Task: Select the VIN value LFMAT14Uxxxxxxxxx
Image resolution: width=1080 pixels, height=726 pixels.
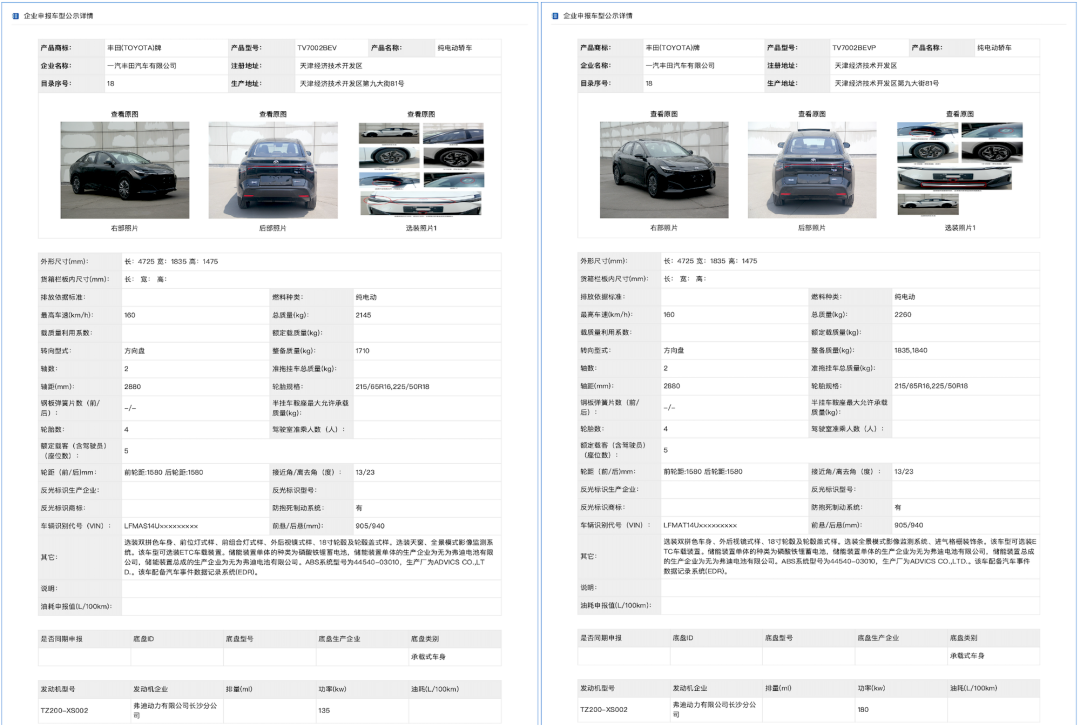Action: pos(700,526)
